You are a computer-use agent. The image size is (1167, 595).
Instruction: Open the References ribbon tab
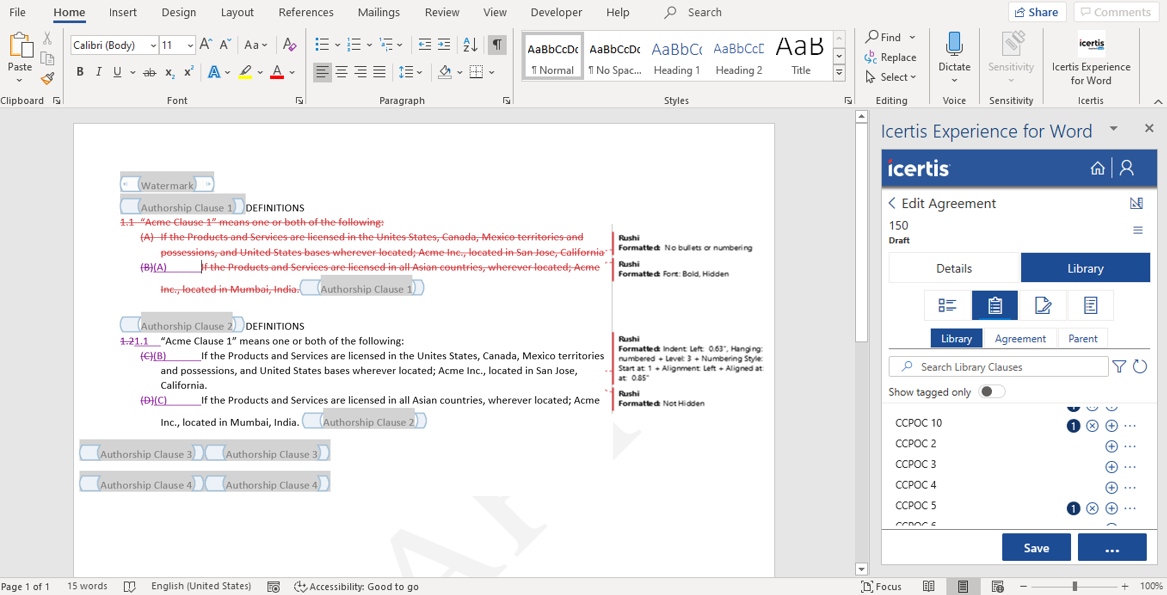[306, 12]
